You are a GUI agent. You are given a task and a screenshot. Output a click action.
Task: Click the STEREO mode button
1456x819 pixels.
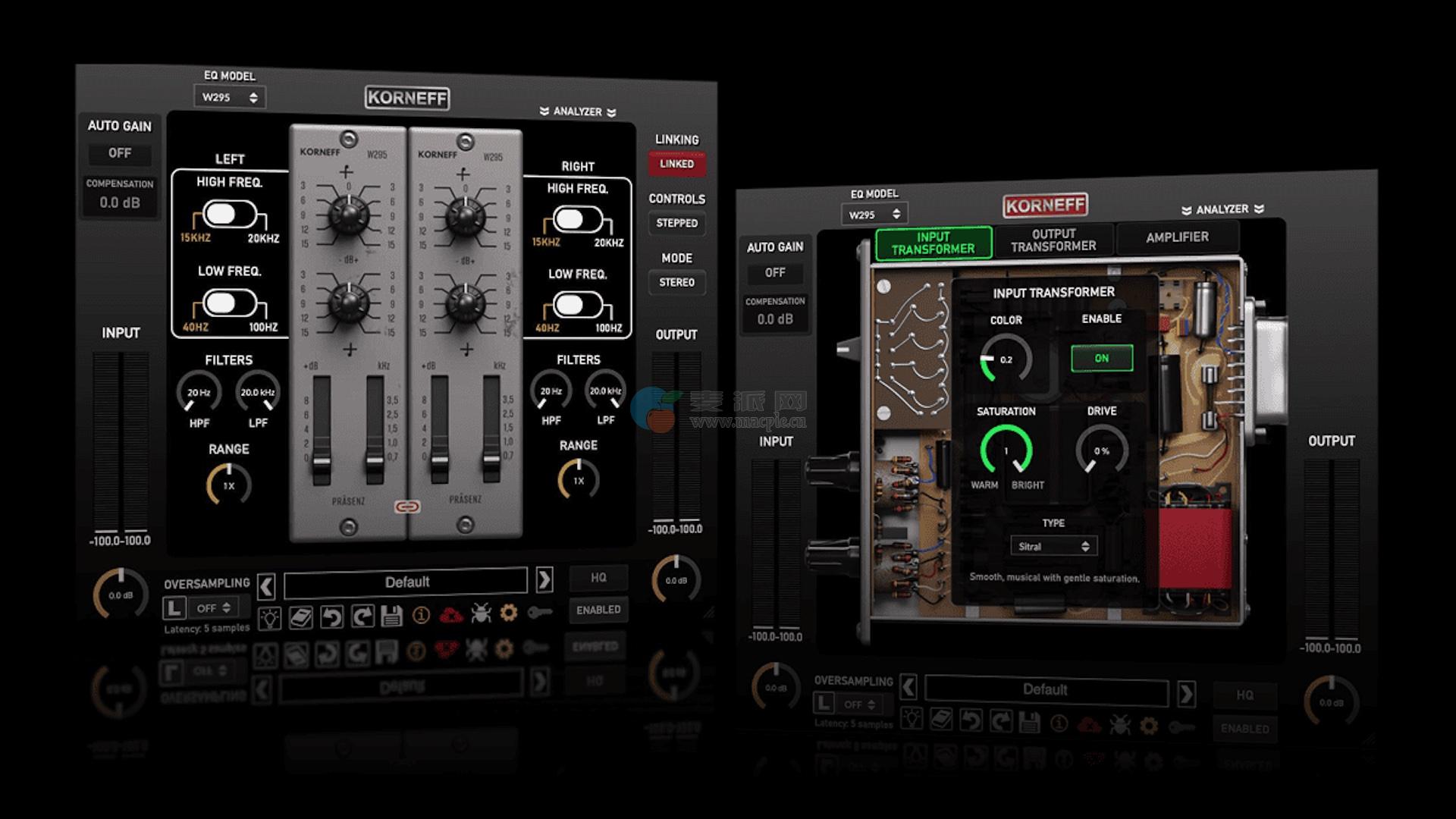(x=676, y=282)
